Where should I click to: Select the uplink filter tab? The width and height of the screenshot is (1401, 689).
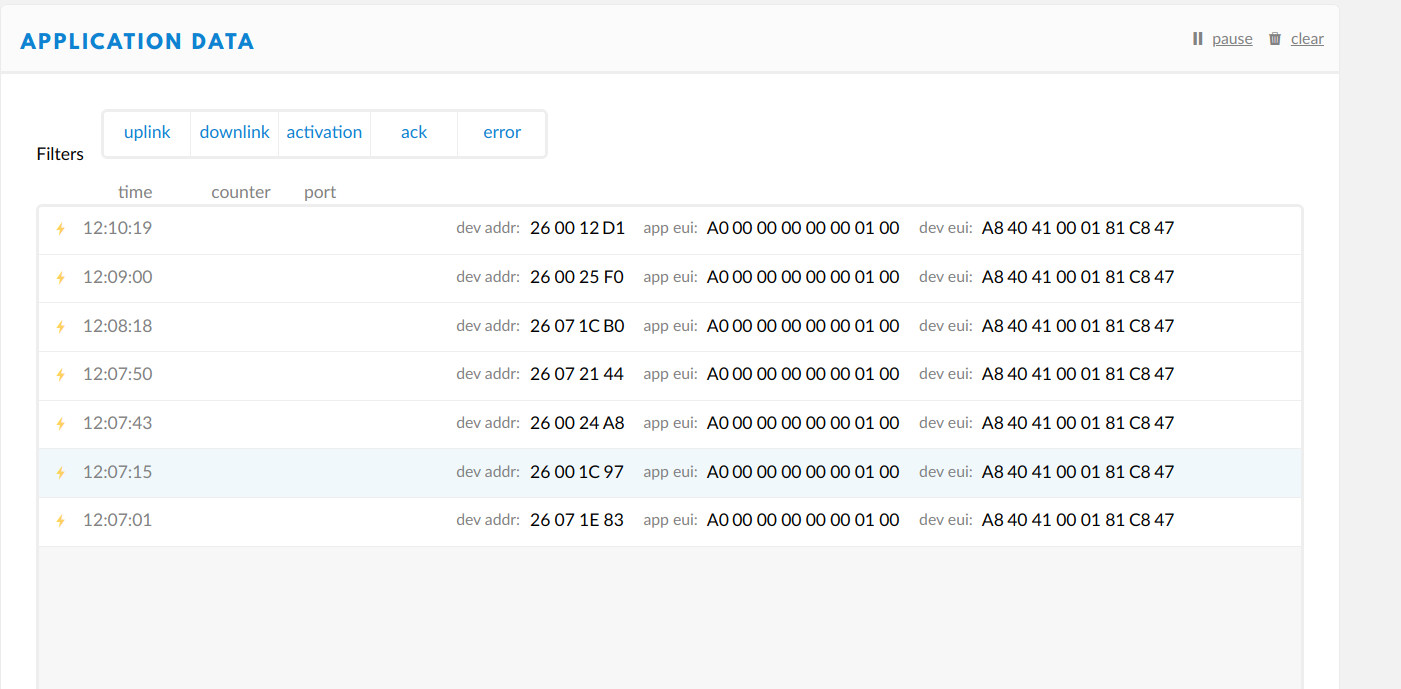(147, 133)
